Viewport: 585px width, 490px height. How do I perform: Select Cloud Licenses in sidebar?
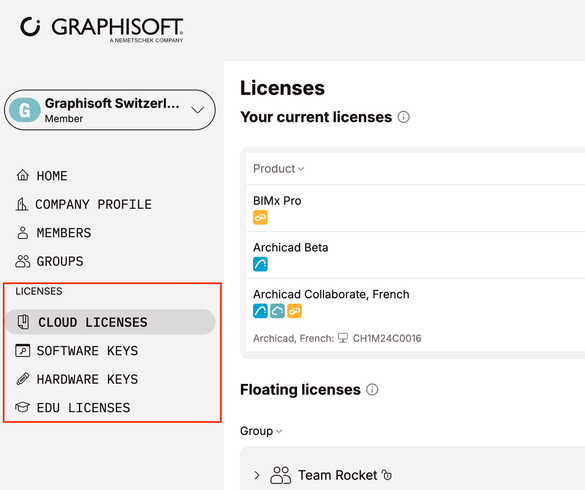110,322
